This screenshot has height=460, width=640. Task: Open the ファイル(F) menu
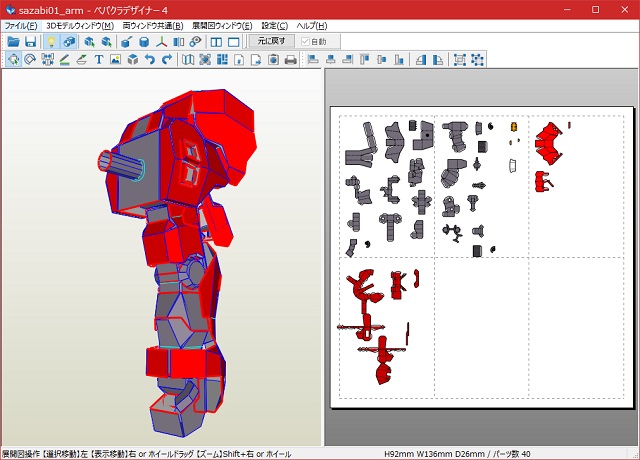[21, 26]
